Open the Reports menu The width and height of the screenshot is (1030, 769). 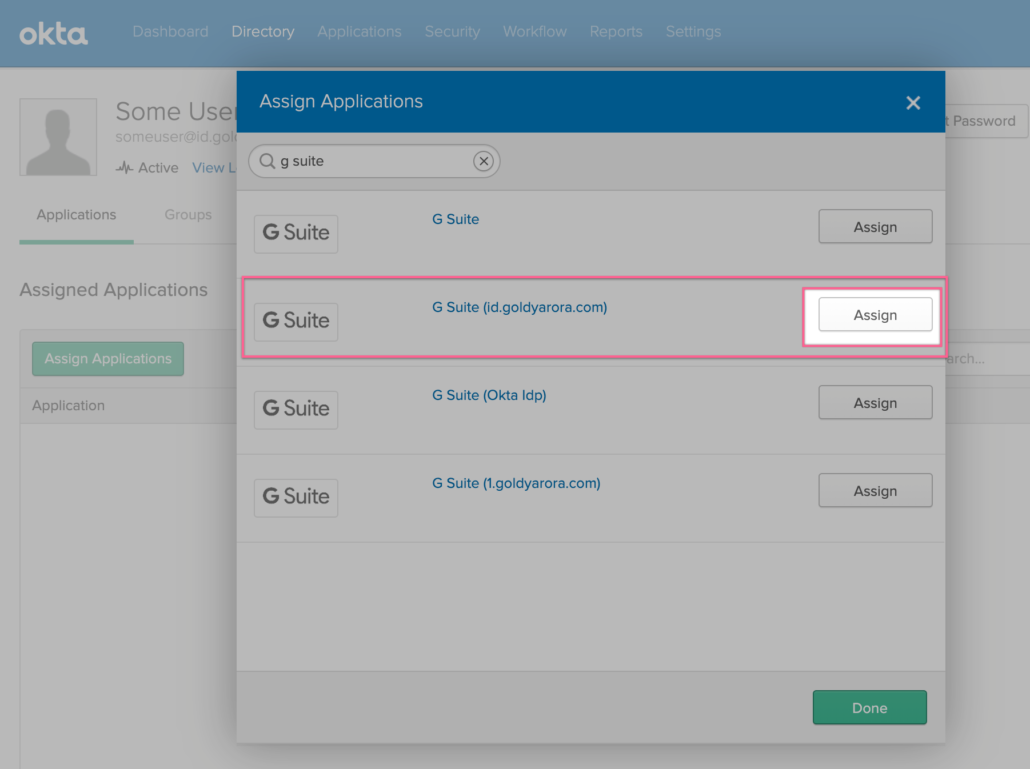(616, 32)
